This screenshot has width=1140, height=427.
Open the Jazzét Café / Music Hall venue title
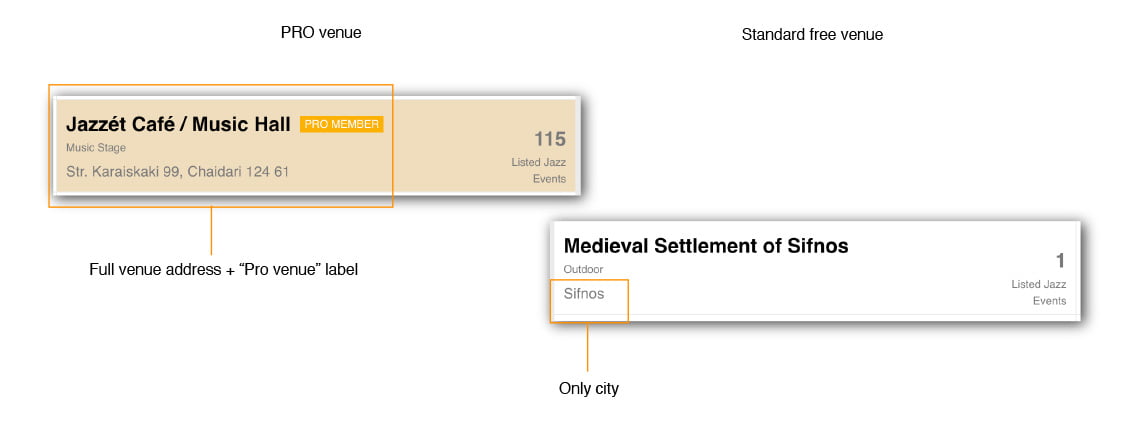click(x=178, y=125)
